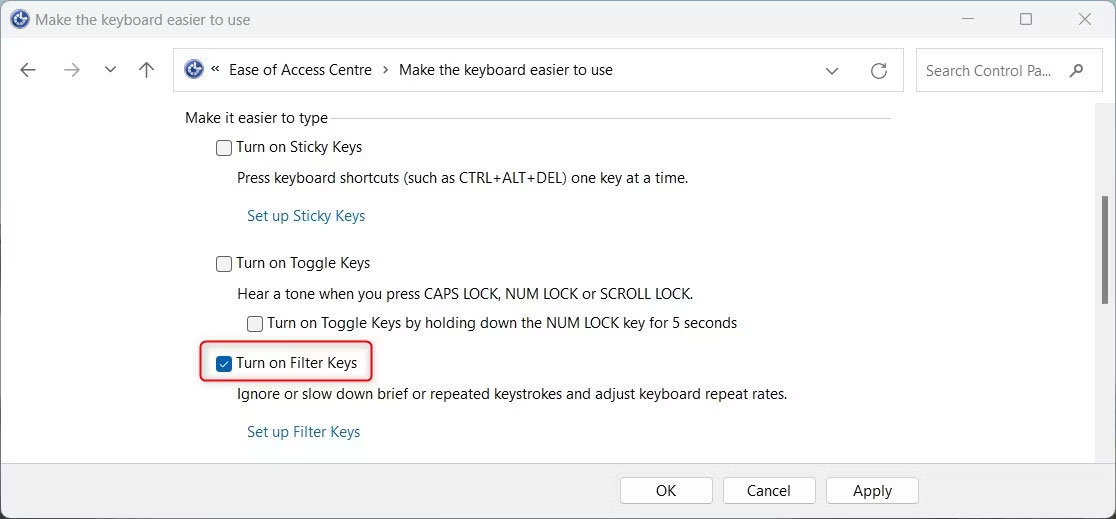Open recent locations chevron
The width and height of the screenshot is (1116, 519).
[110, 70]
